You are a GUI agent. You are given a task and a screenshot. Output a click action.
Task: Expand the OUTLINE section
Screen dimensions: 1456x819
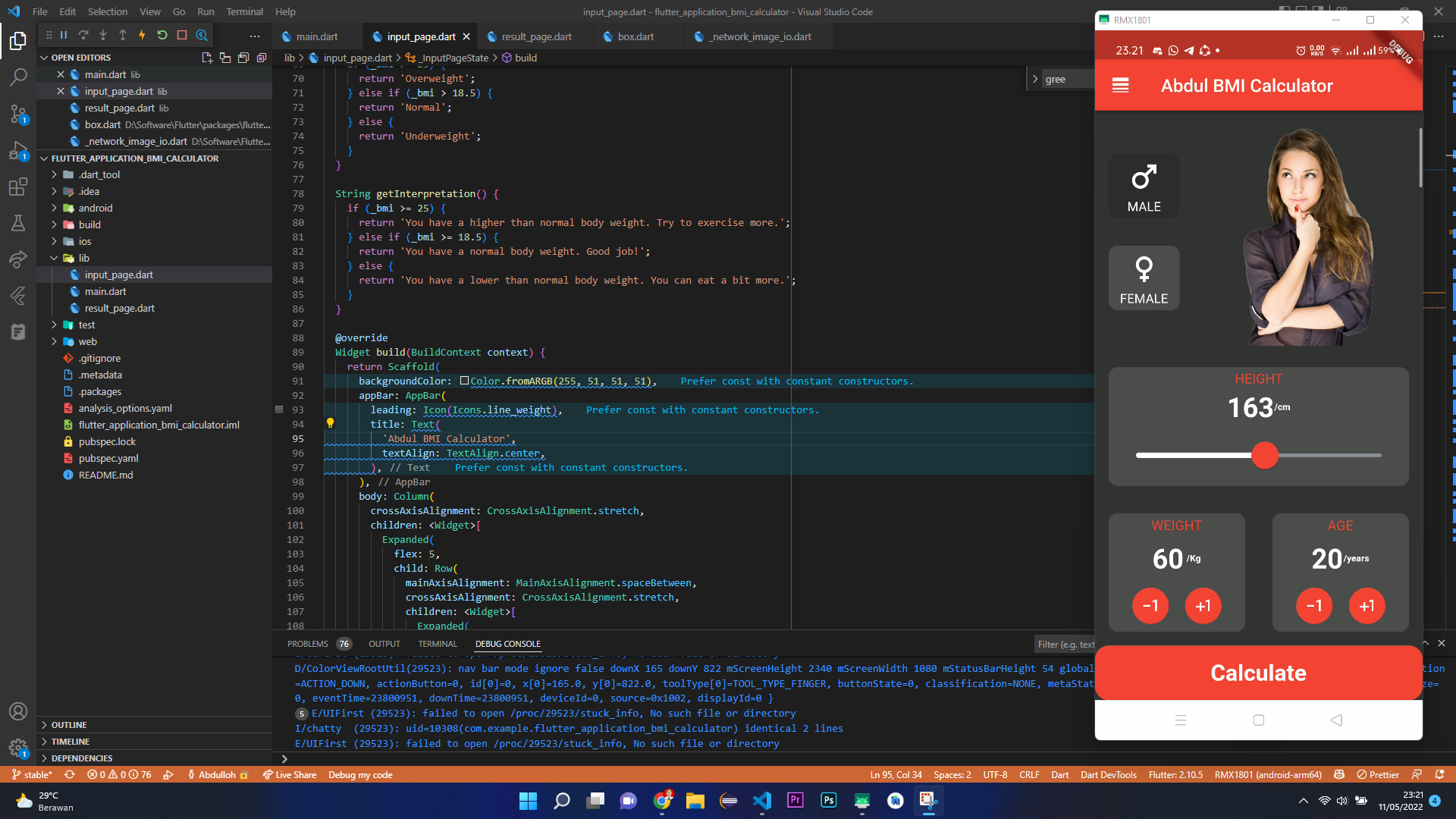[68, 725]
